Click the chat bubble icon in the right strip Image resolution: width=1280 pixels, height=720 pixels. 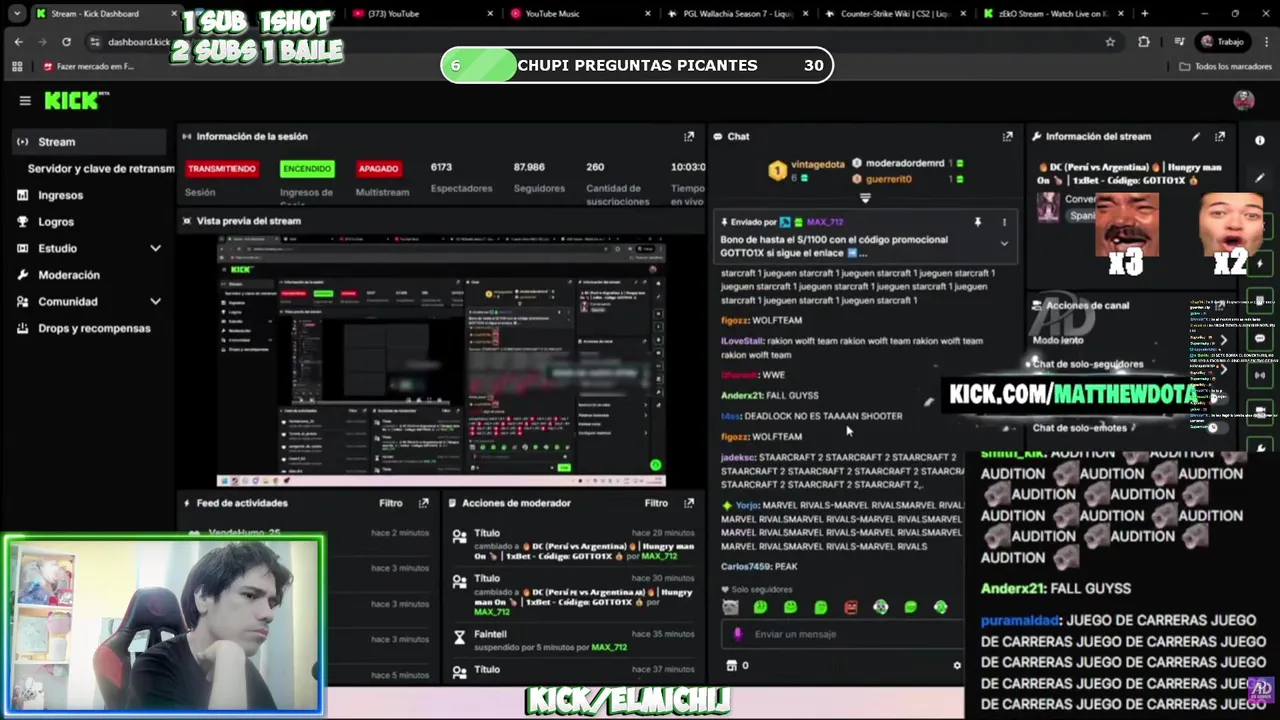coord(1259,338)
